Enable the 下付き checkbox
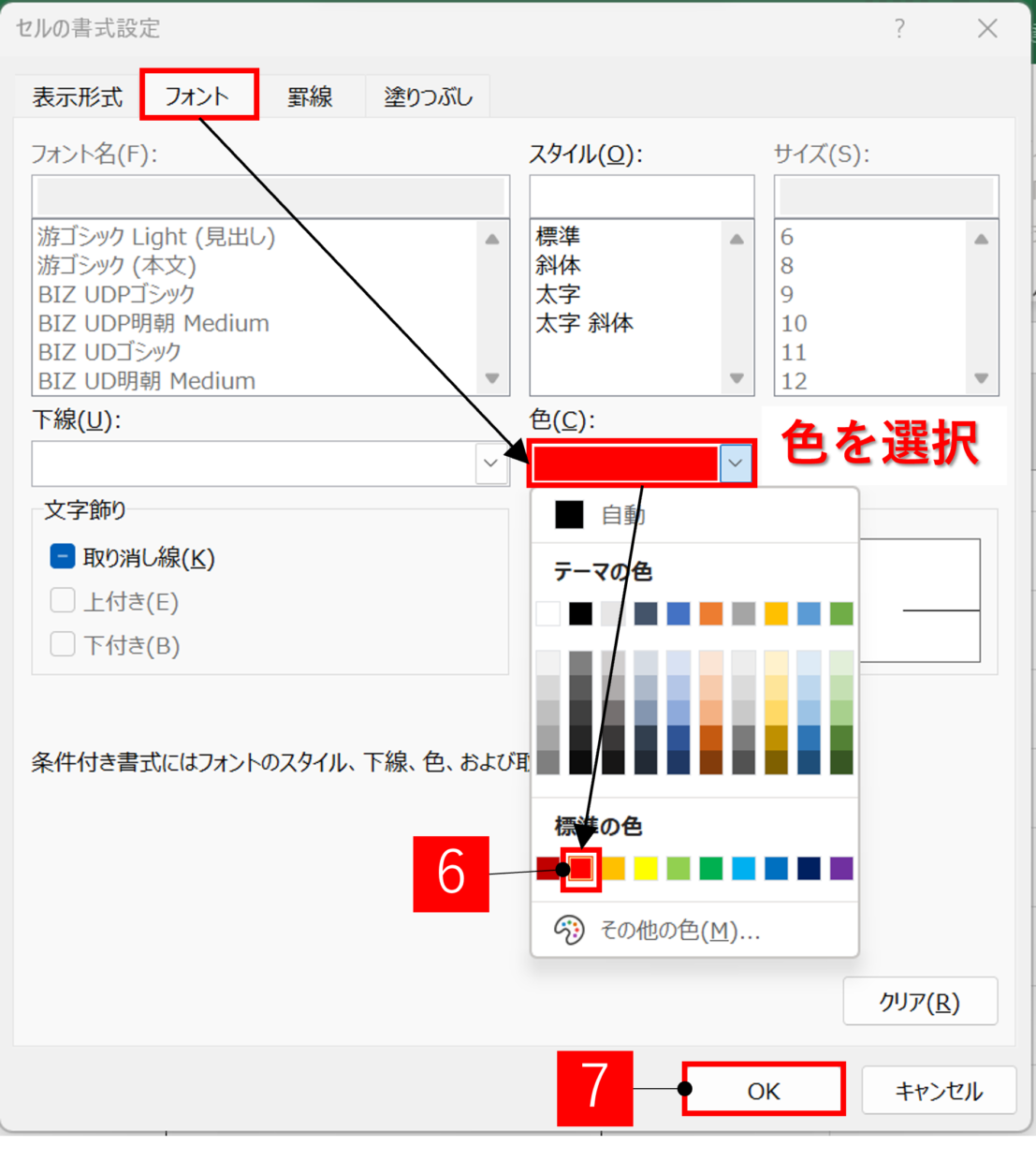This screenshot has height=1161, width=1036. click(63, 644)
